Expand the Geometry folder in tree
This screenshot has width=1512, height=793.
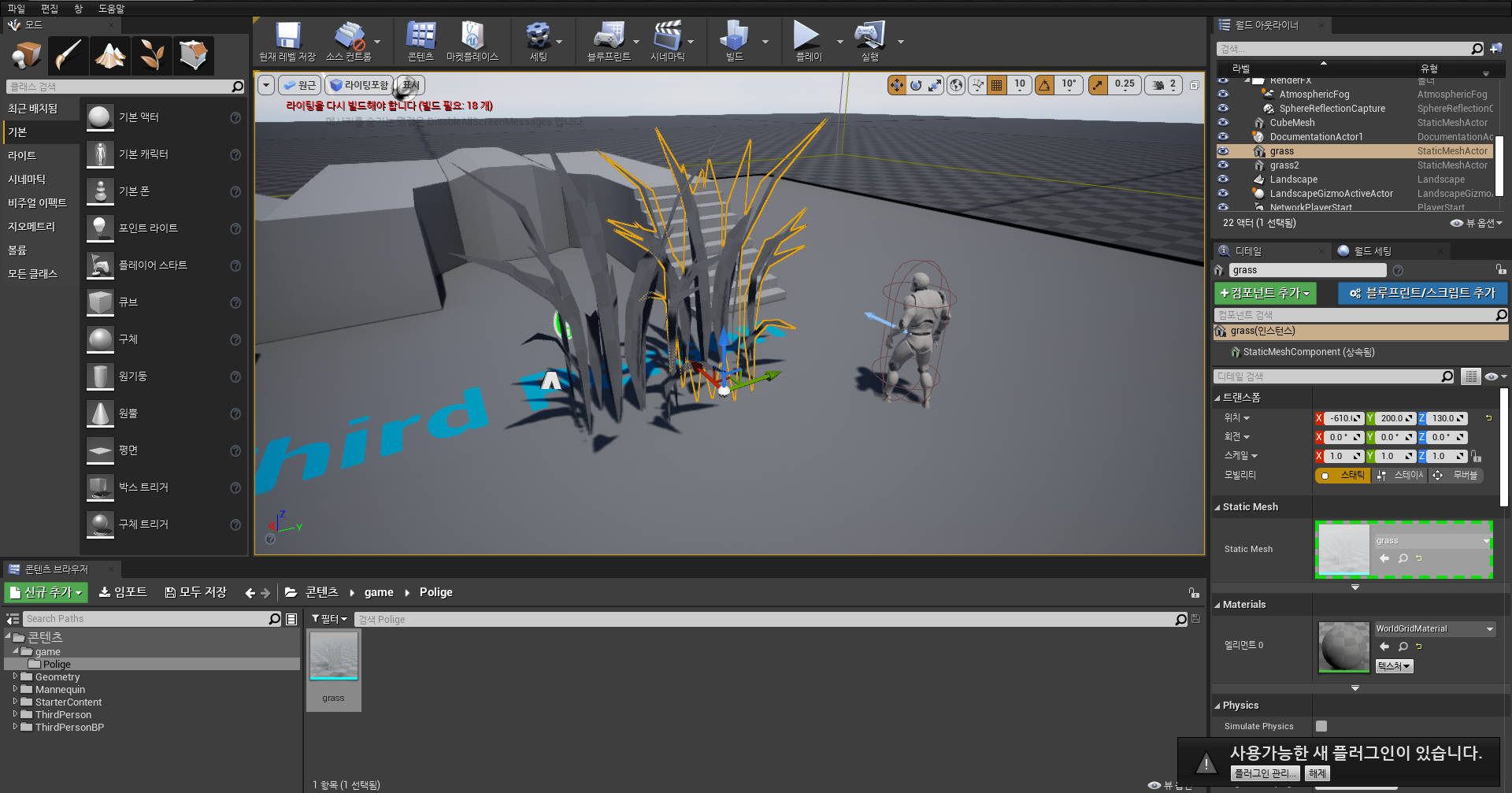(x=15, y=676)
